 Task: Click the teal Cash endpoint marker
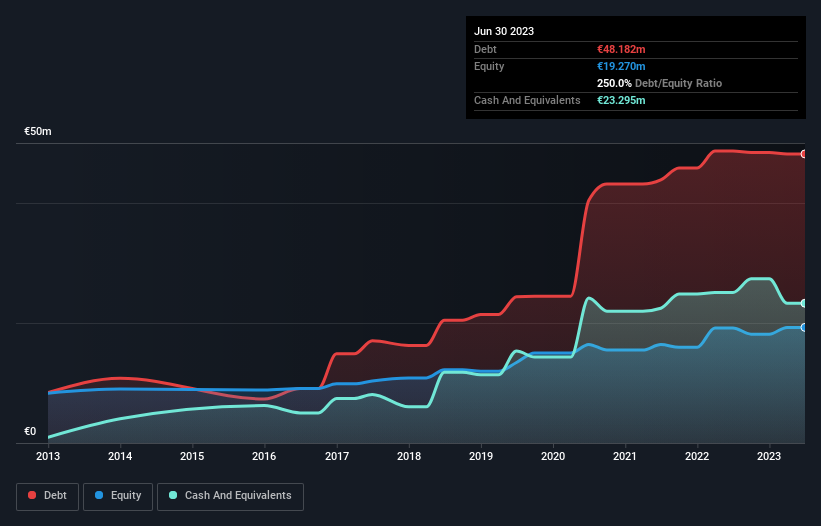804,303
